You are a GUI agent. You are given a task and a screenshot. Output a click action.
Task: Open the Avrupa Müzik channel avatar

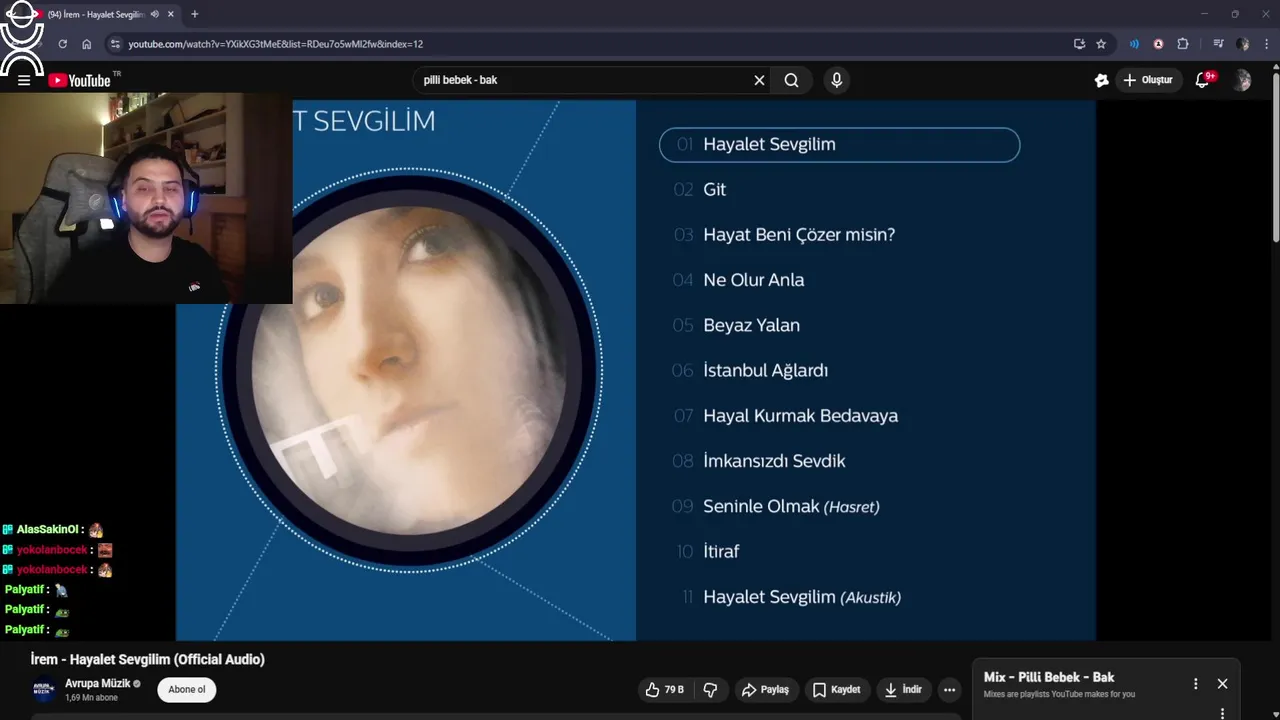tap(43, 690)
